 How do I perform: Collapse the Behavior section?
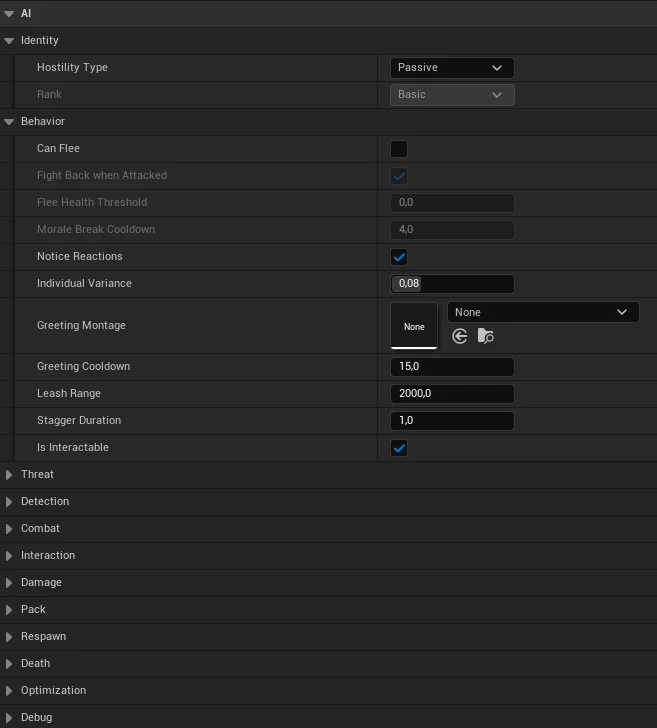pyautogui.click(x=9, y=122)
